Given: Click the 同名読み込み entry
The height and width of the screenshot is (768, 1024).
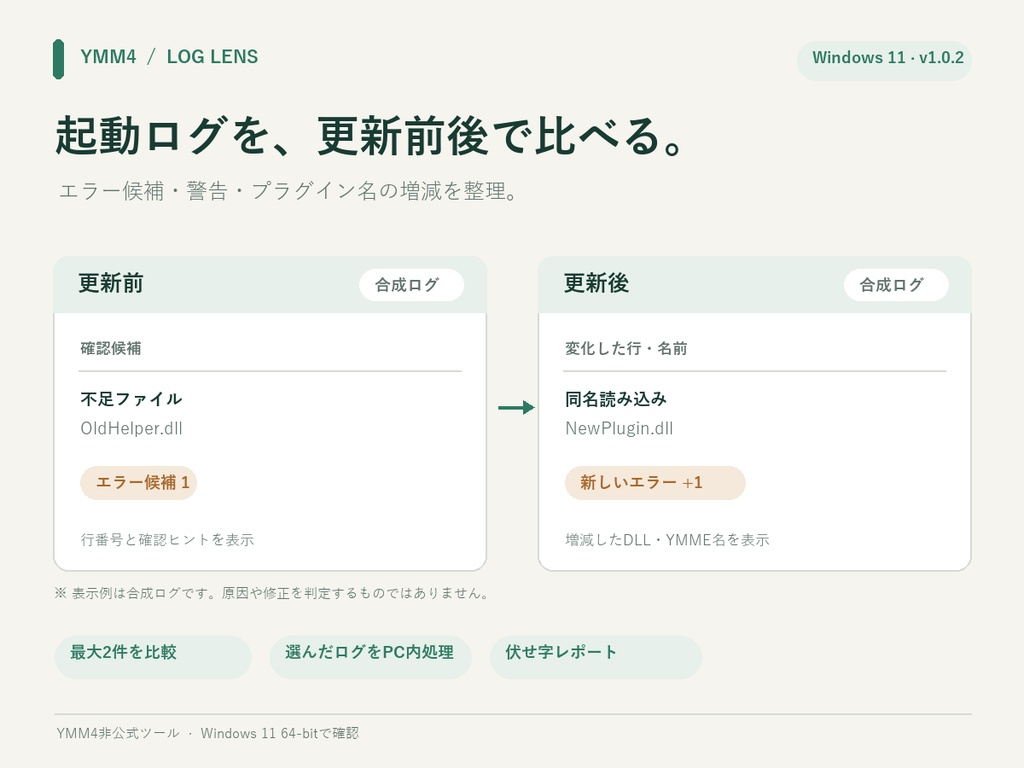Looking at the screenshot, I should [x=616, y=399].
